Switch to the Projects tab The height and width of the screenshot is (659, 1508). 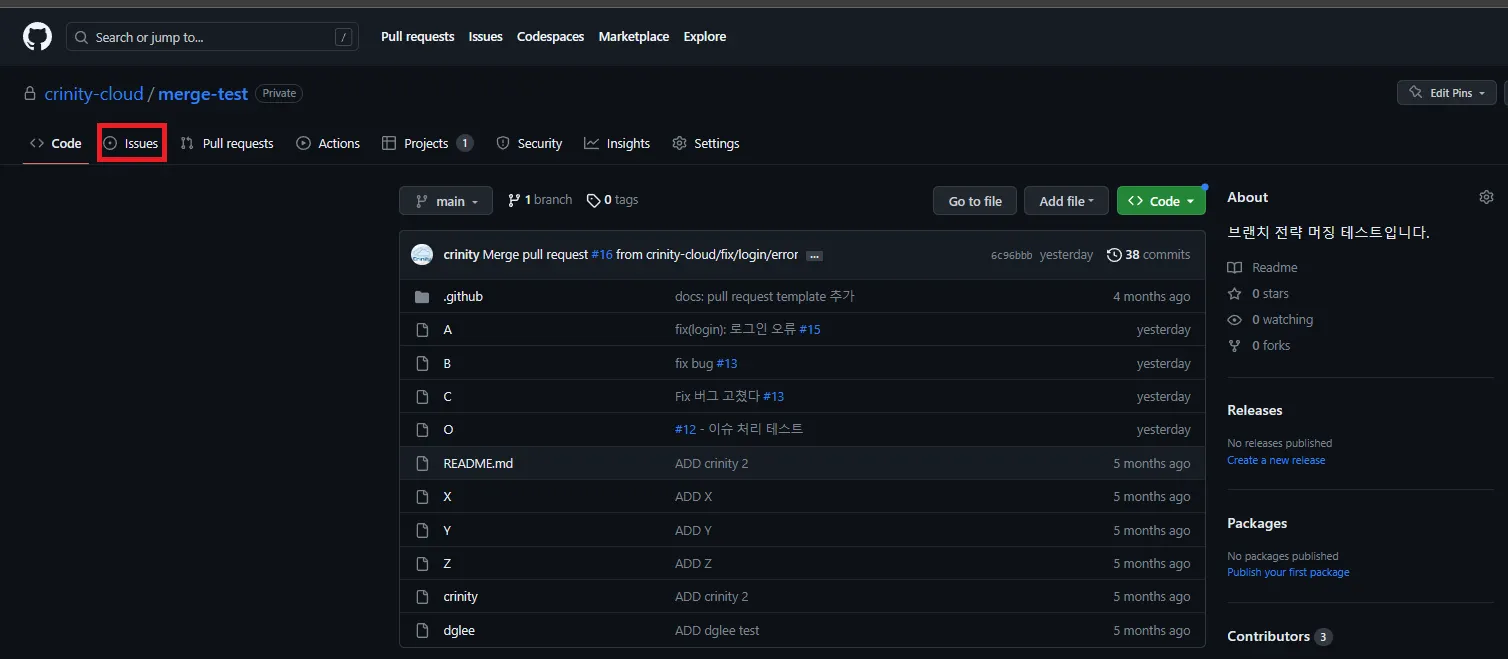click(427, 144)
